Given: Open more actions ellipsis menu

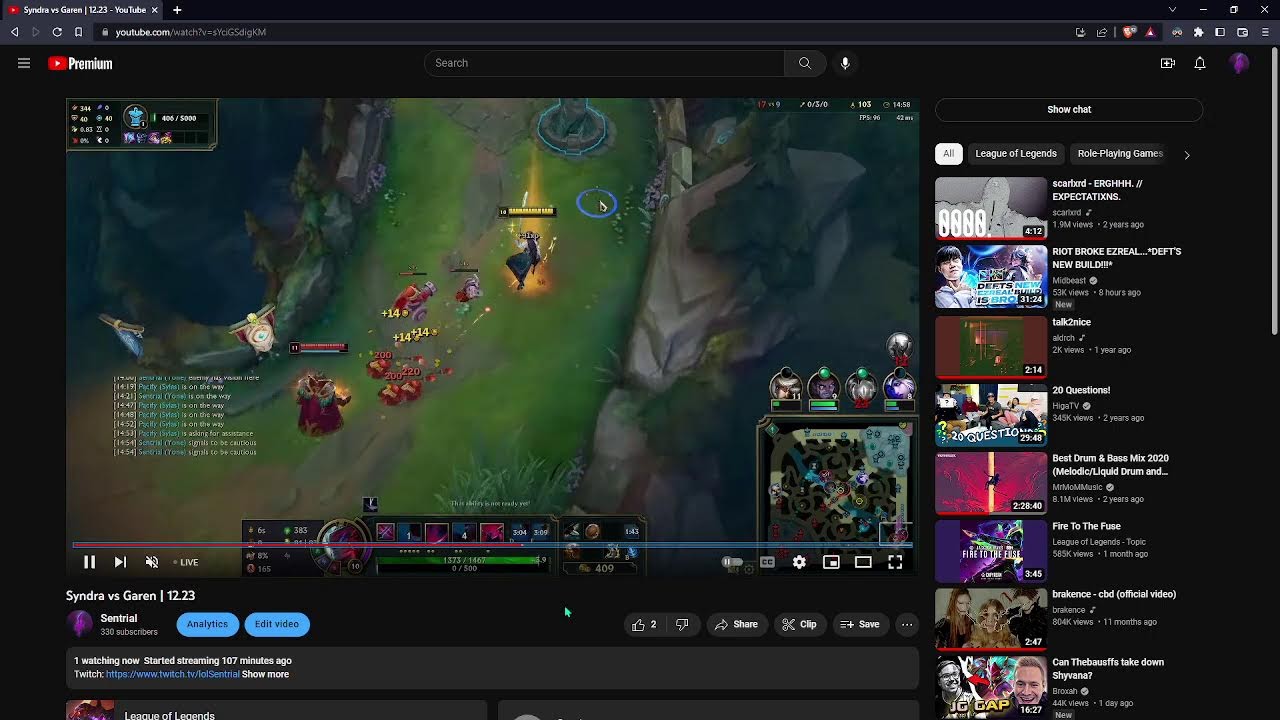Looking at the screenshot, I should 907,624.
